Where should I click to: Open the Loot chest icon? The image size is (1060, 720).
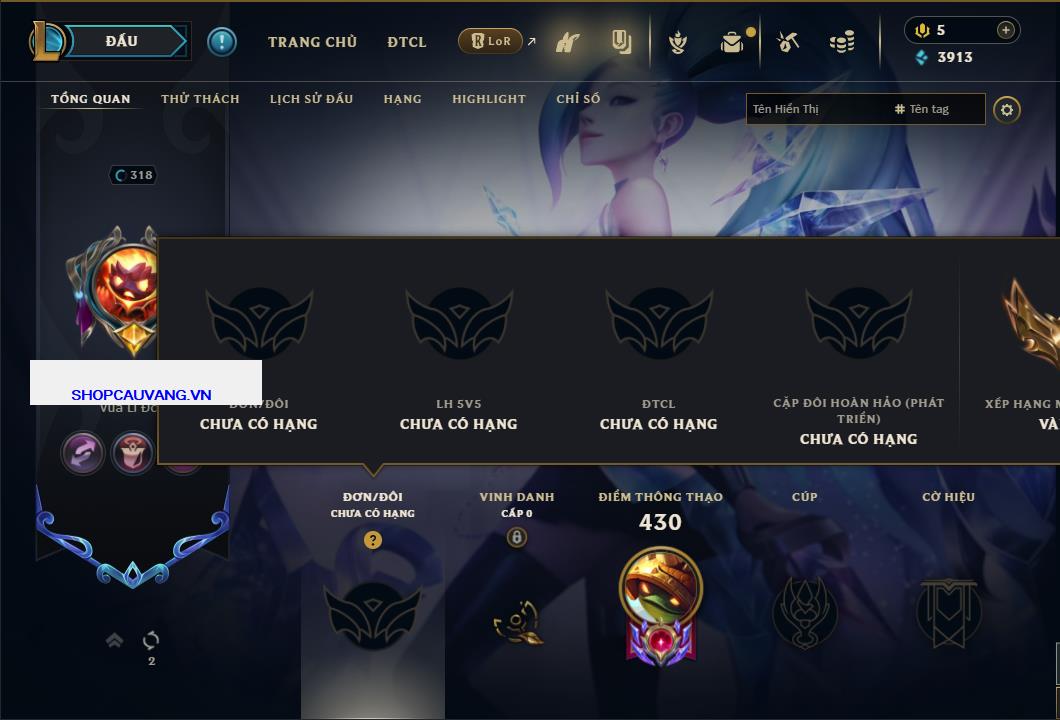[x=732, y=43]
